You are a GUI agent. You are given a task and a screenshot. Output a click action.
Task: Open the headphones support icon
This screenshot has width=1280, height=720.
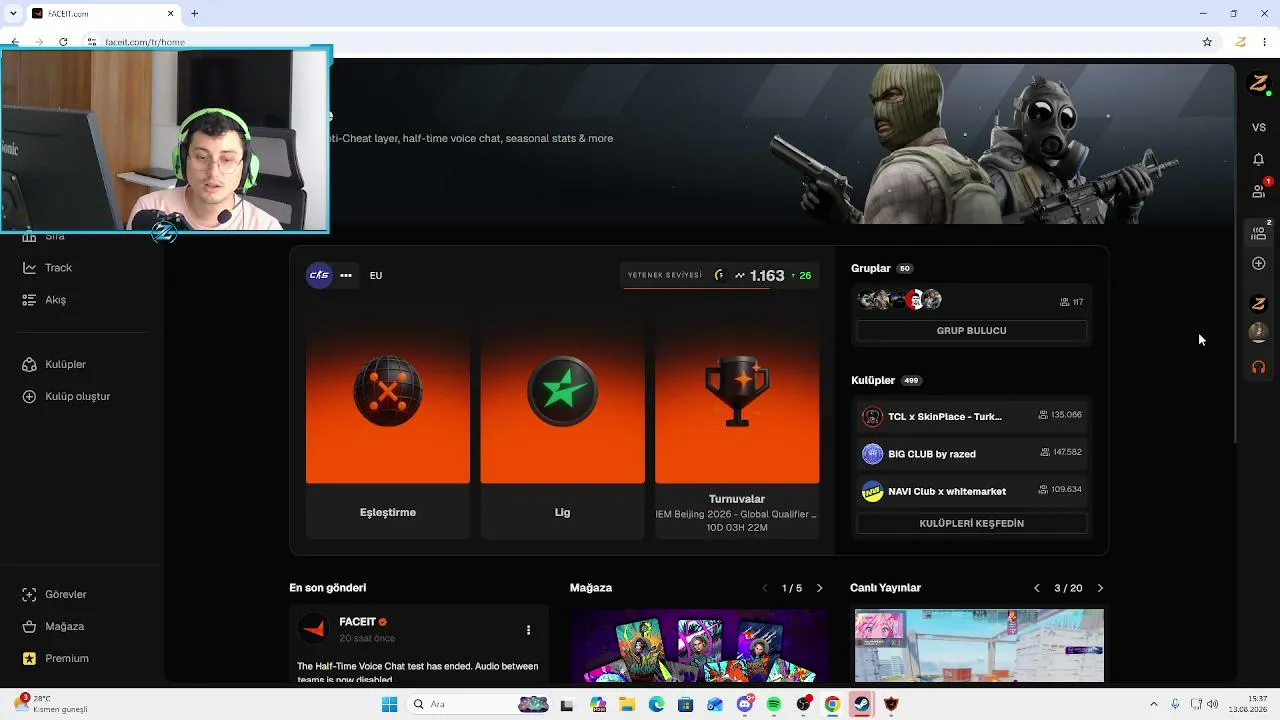coord(1259,367)
